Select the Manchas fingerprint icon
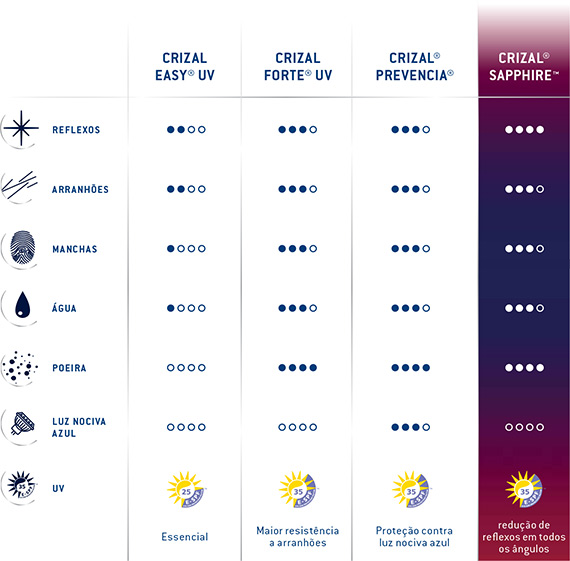 click(22, 247)
